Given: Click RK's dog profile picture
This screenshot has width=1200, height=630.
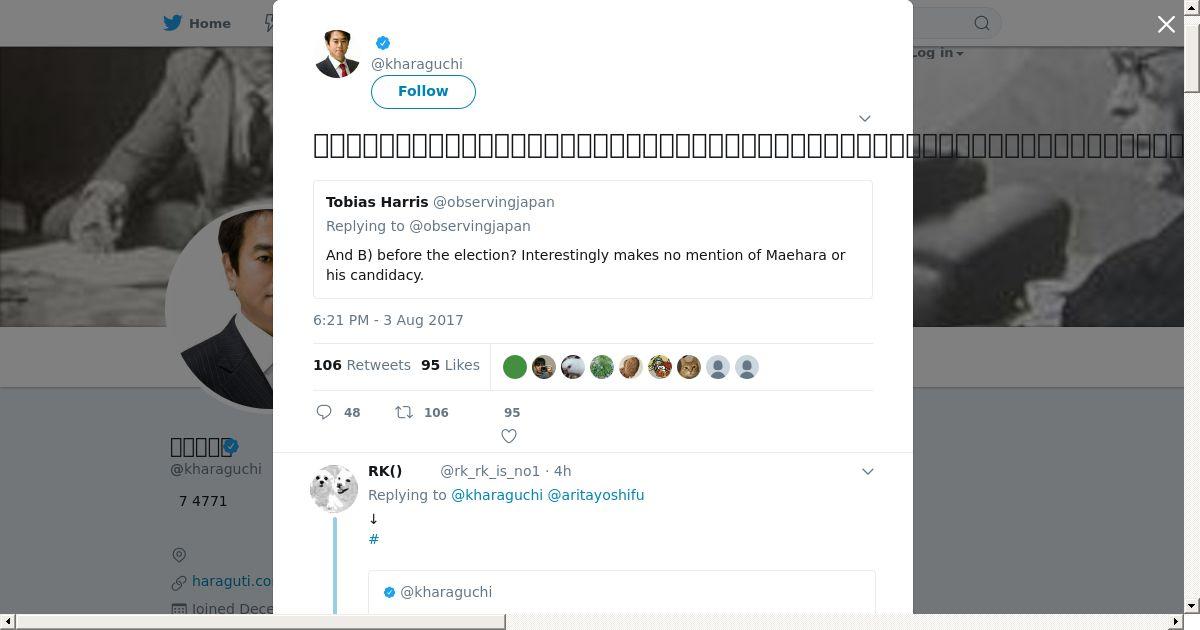Looking at the screenshot, I should pos(334,489).
